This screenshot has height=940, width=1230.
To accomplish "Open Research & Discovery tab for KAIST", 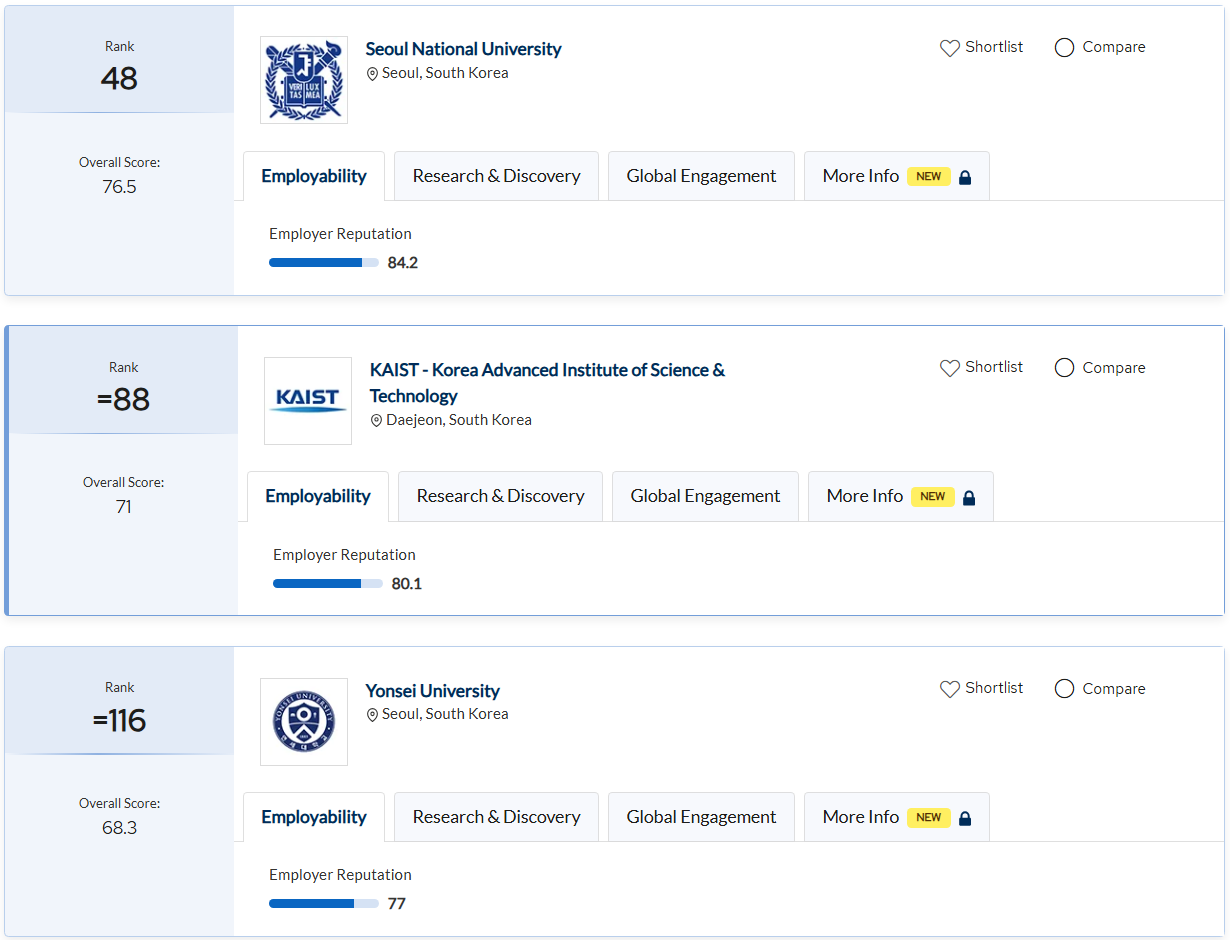I will coord(500,496).
